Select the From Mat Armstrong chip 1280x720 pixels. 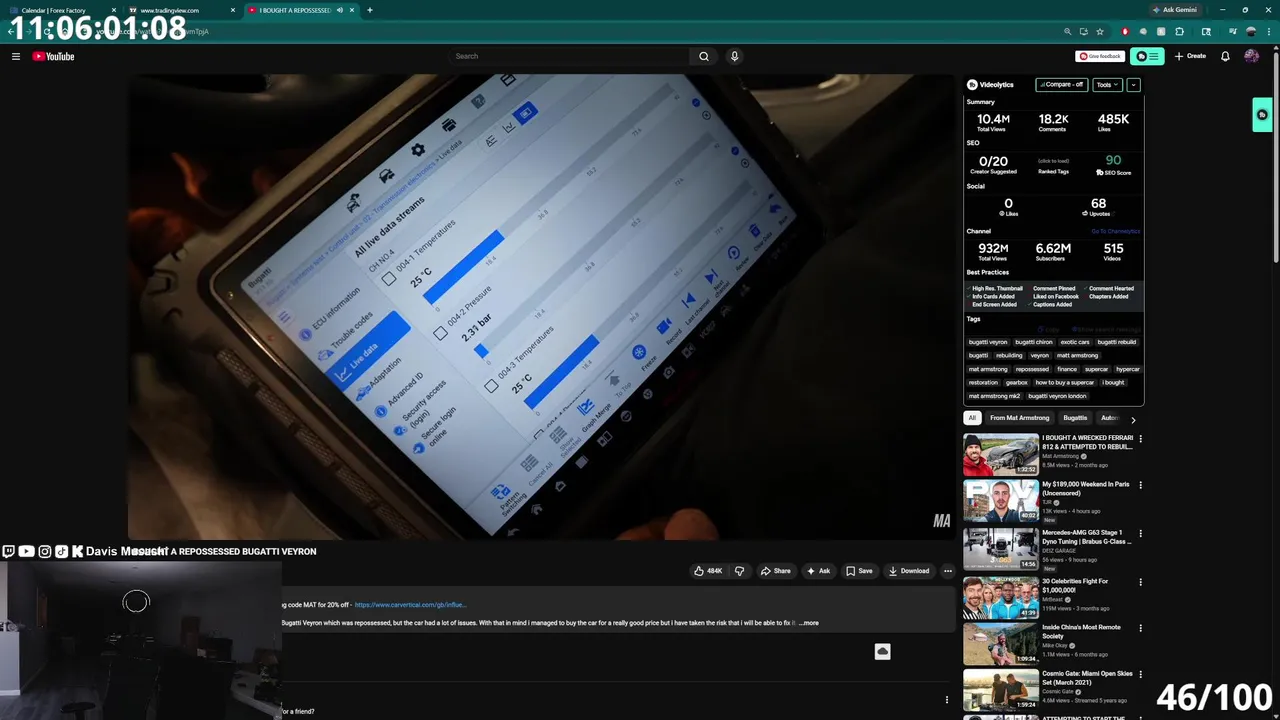click(x=1019, y=418)
